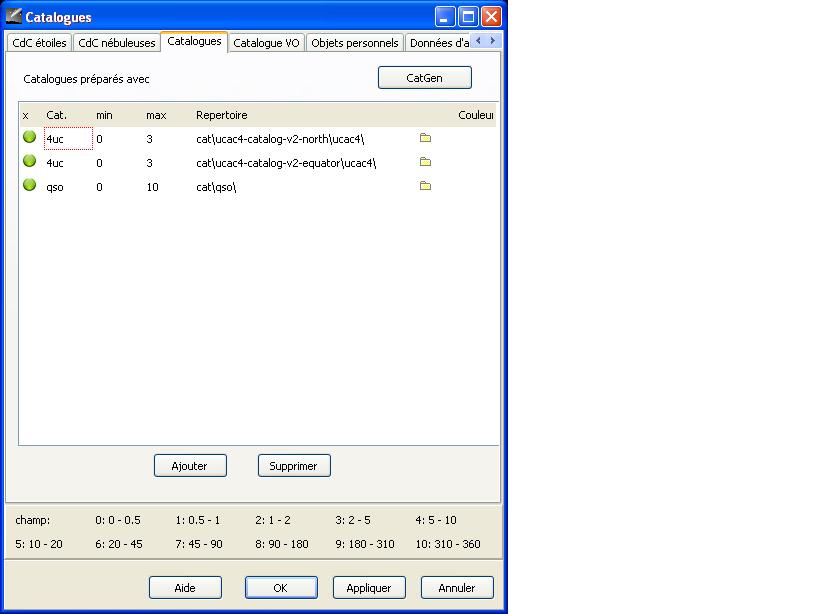Screen dimensions: 840x614
Task: Click the '10: 310 - 360' field legend
Action: (448, 544)
